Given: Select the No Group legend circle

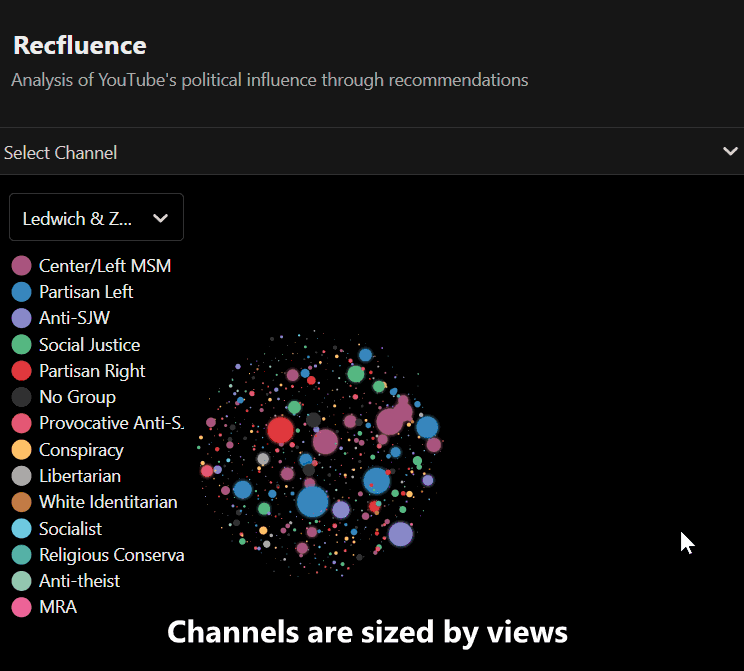Looking at the screenshot, I should 21,397.
